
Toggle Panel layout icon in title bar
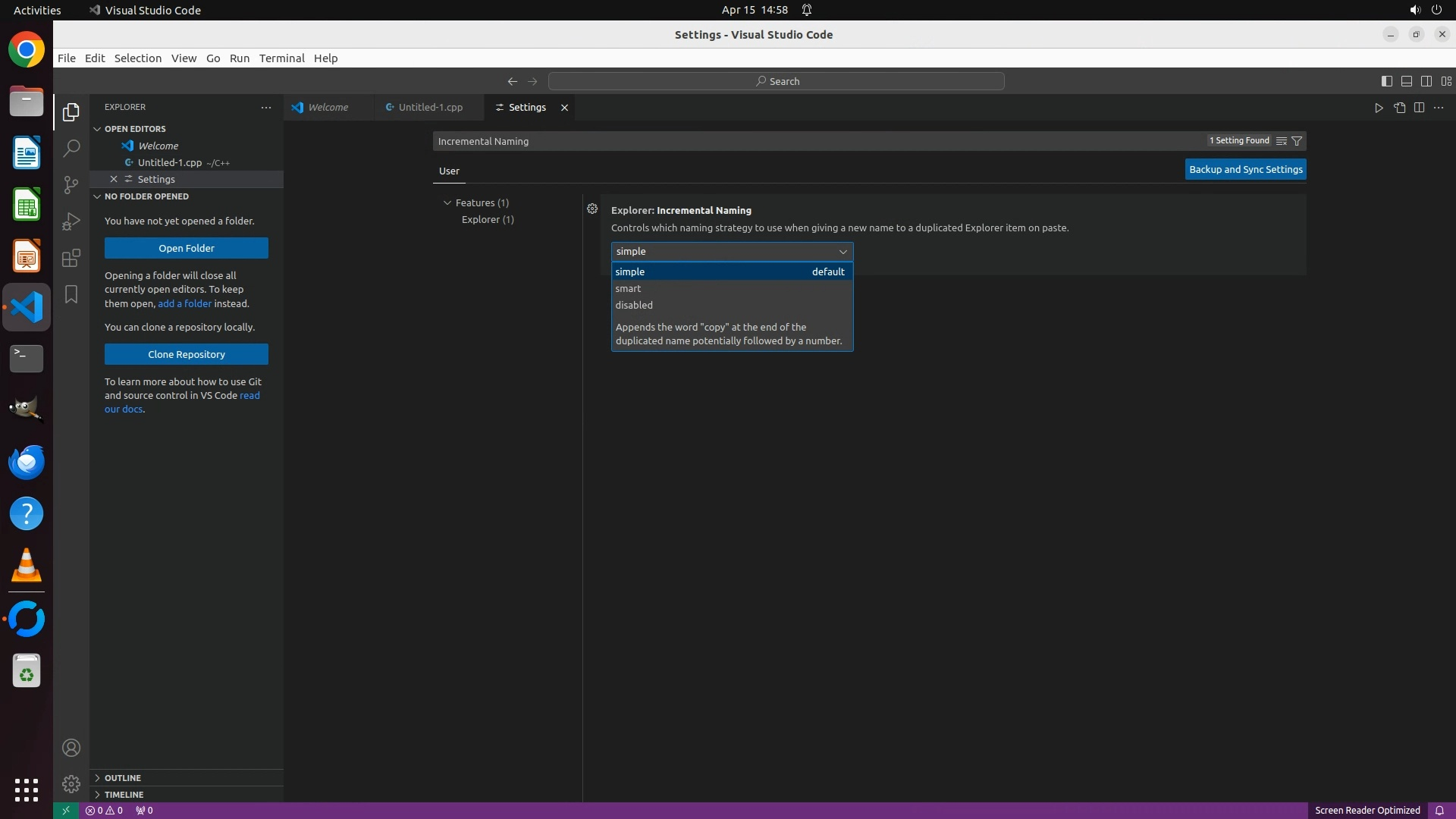(1406, 81)
